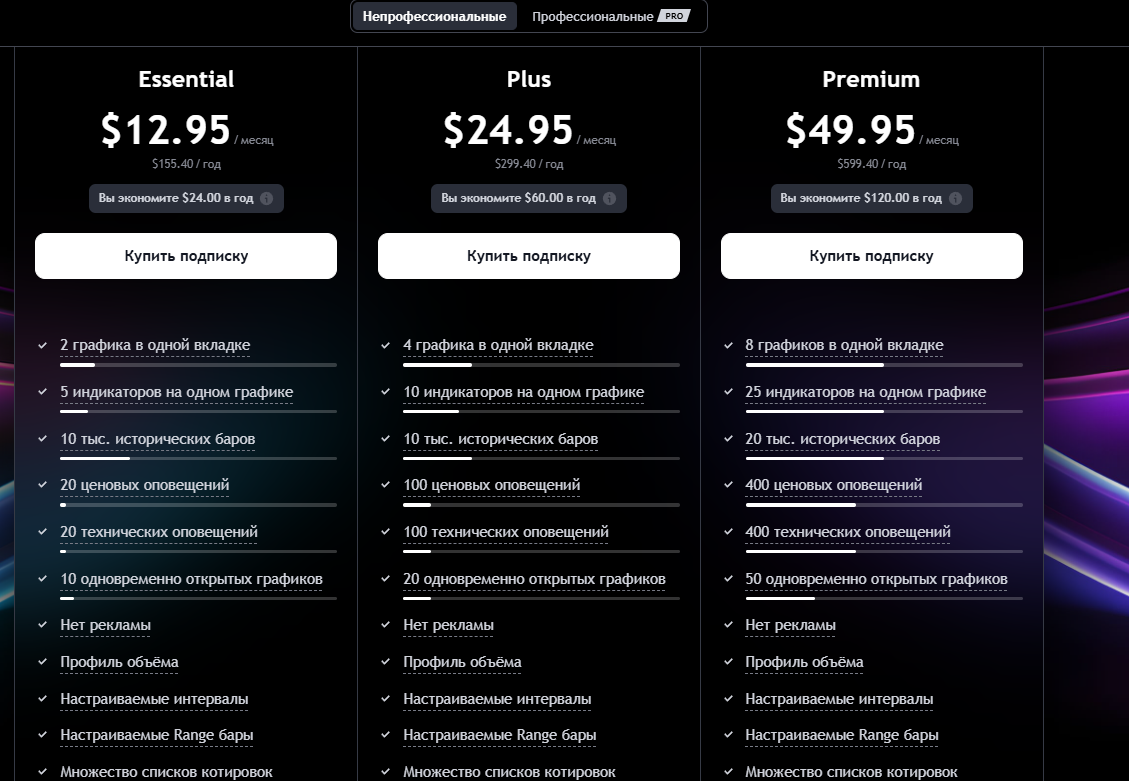The width and height of the screenshot is (1129, 781).
Task: Click info icon beside Premium $120.00 savings
Action: click(955, 198)
